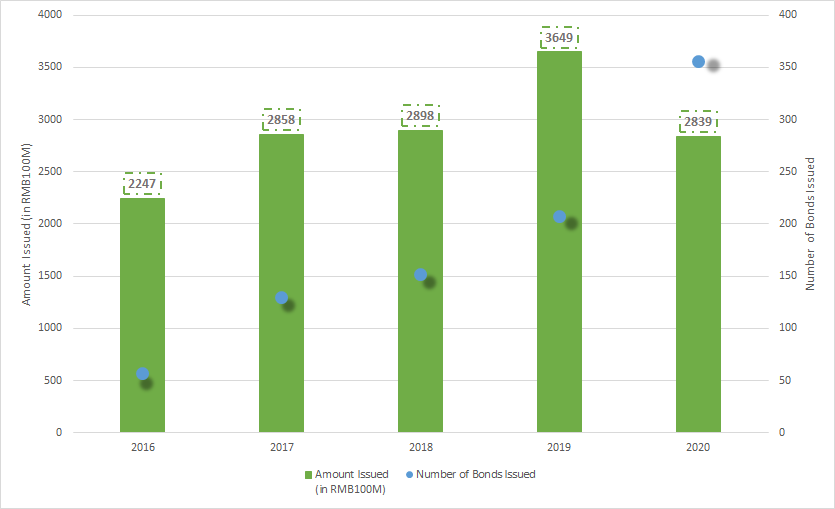Click the blue data point on the 2019 bar
The height and width of the screenshot is (509, 835).
560,217
